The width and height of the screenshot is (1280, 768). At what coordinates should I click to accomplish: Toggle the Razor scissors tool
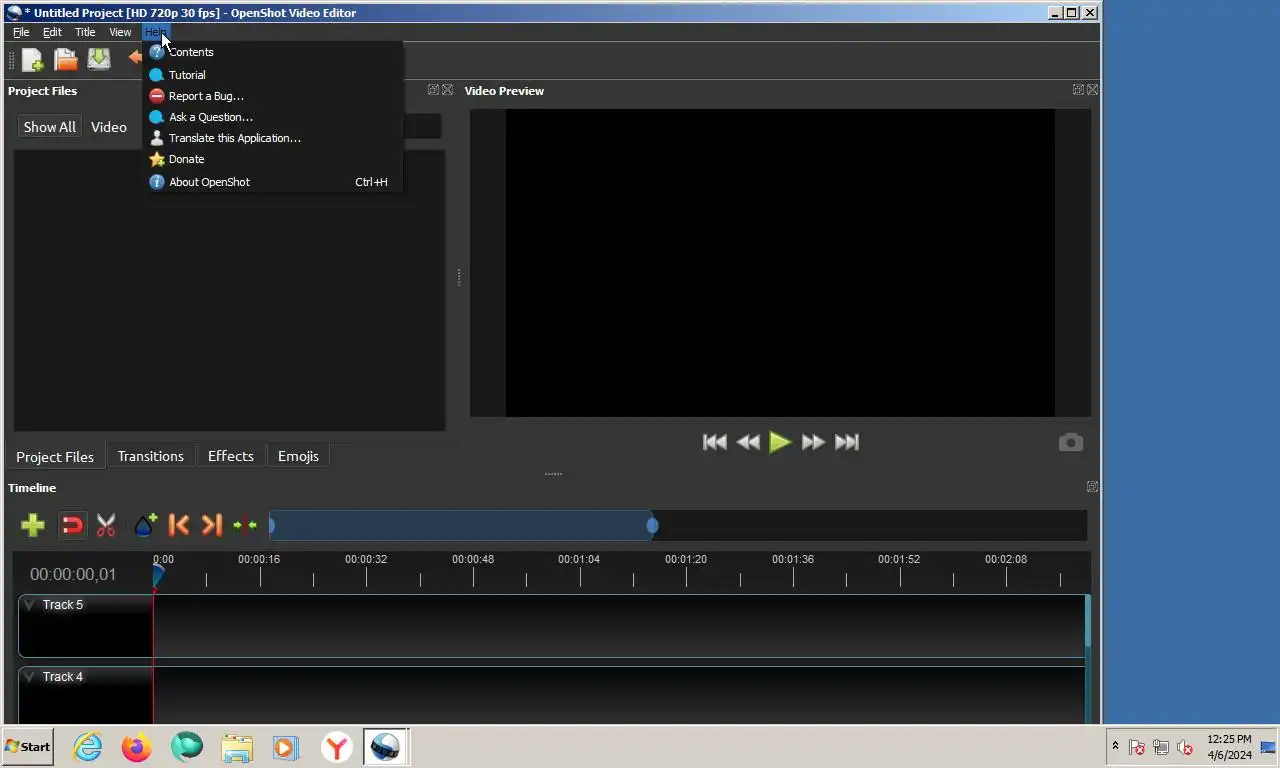[106, 525]
